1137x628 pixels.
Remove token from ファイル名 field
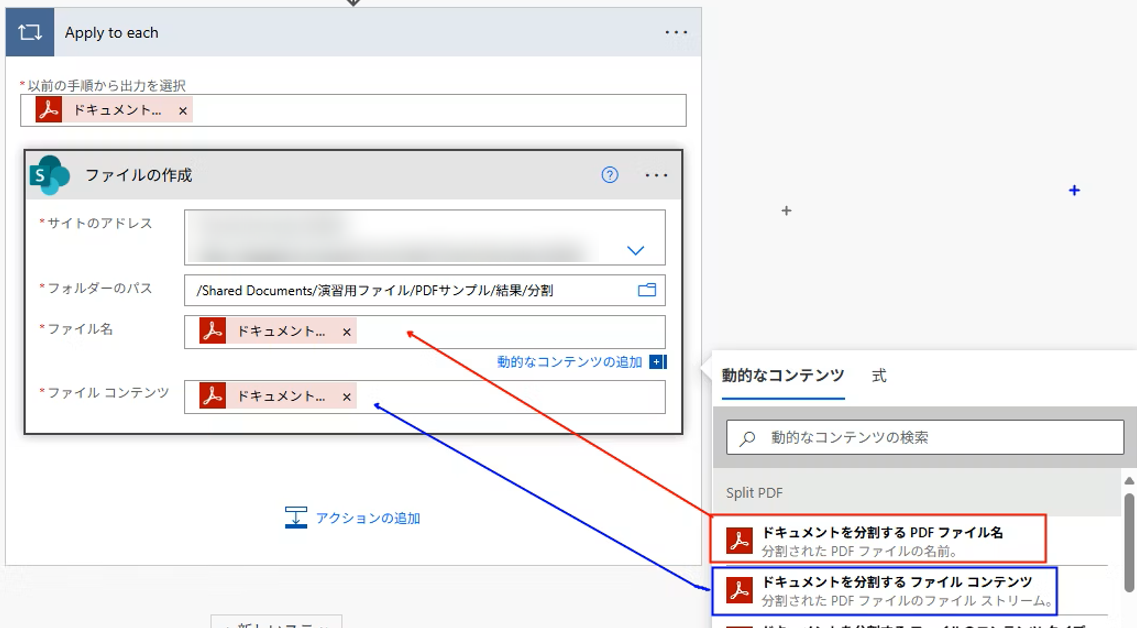(x=347, y=332)
